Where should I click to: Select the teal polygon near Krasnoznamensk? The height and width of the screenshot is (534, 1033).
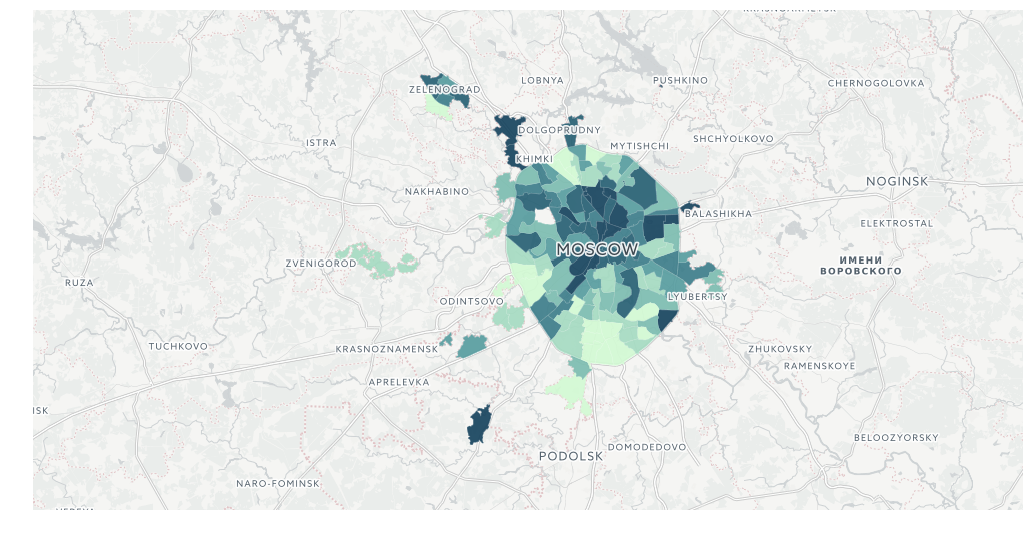coord(472,346)
